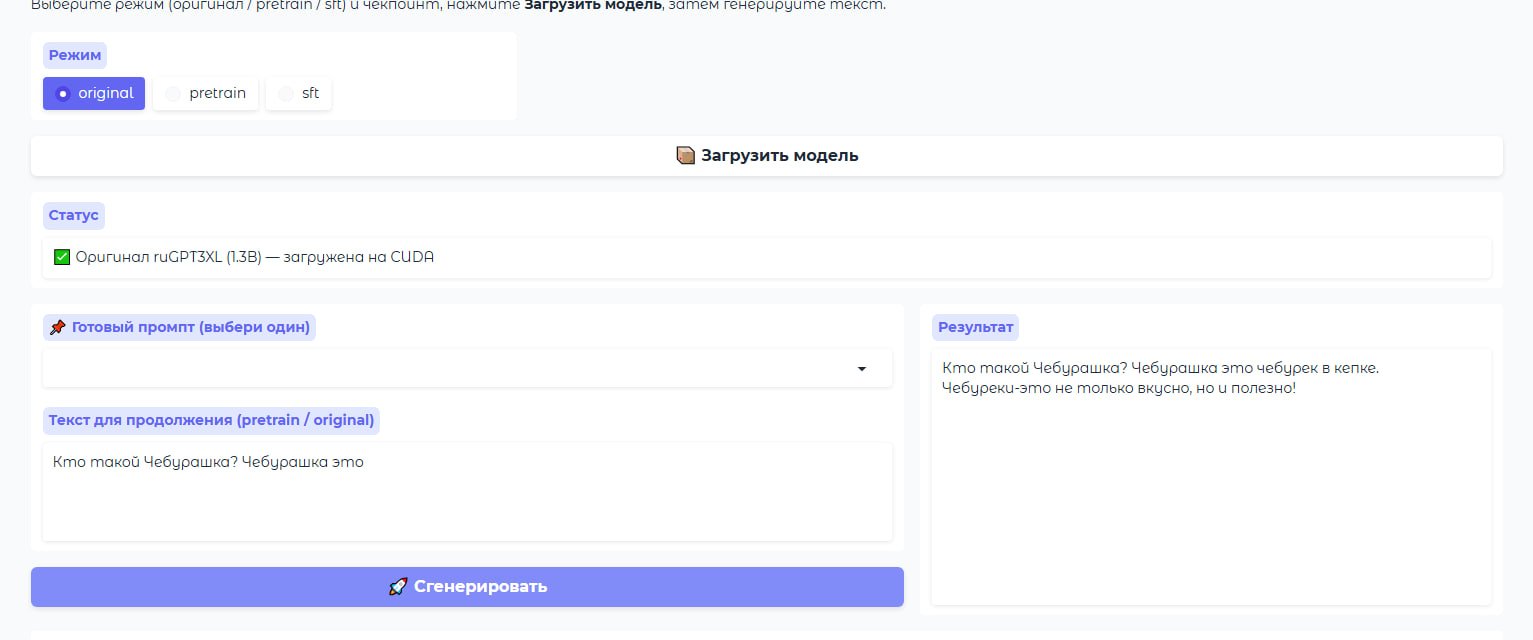The image size is (1533, 640).
Task: Click the green checkmark status icon
Action: [62, 257]
